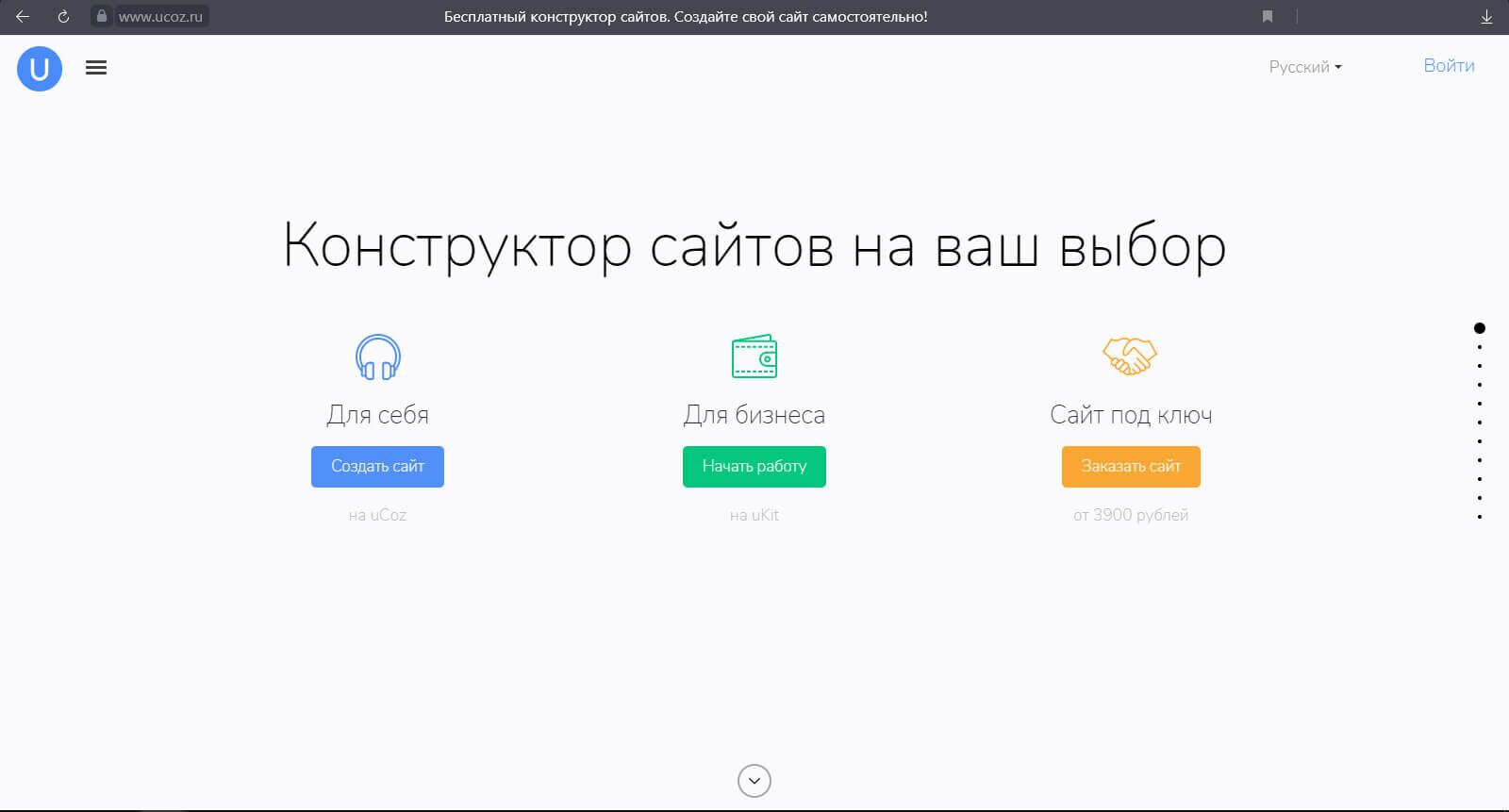
Task: Click the padlock security icon
Action: coord(102,16)
